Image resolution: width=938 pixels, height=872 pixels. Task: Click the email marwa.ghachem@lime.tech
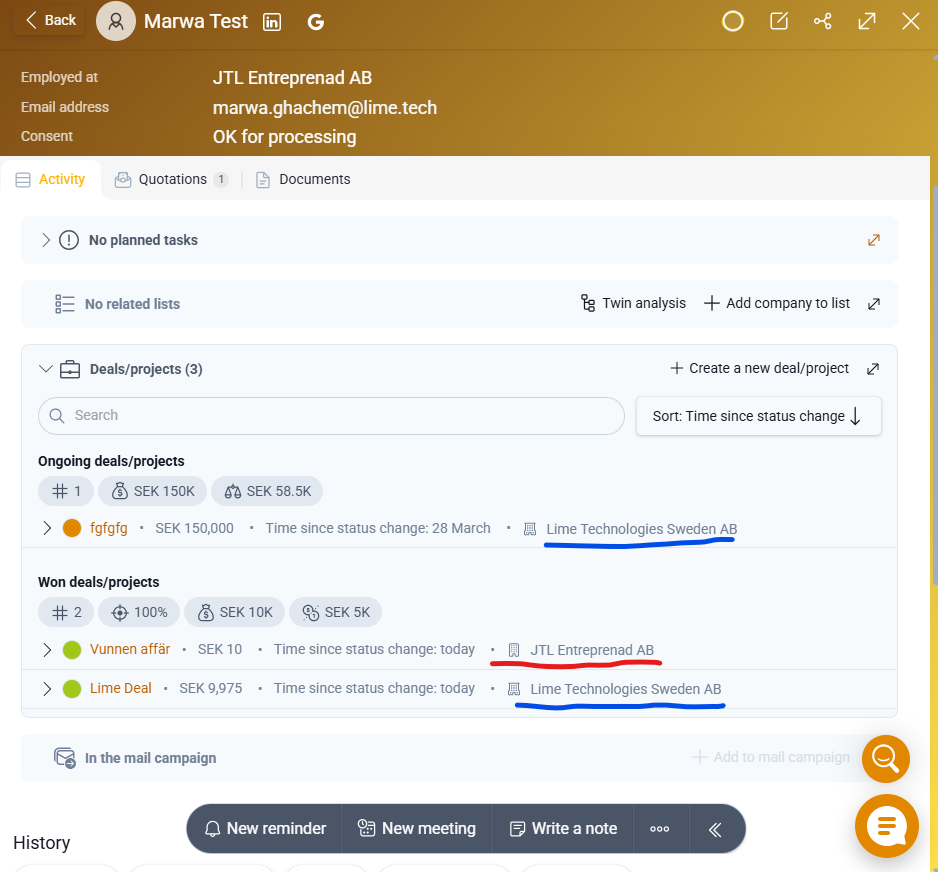click(x=325, y=108)
